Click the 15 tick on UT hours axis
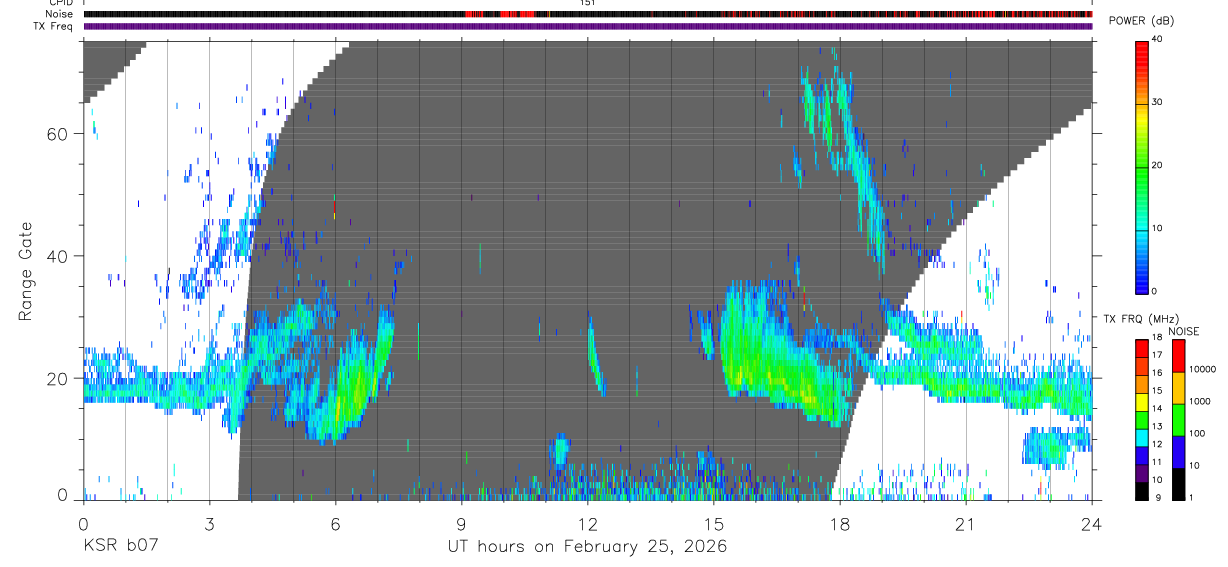This screenshot has height=567, width=1228. [713, 524]
